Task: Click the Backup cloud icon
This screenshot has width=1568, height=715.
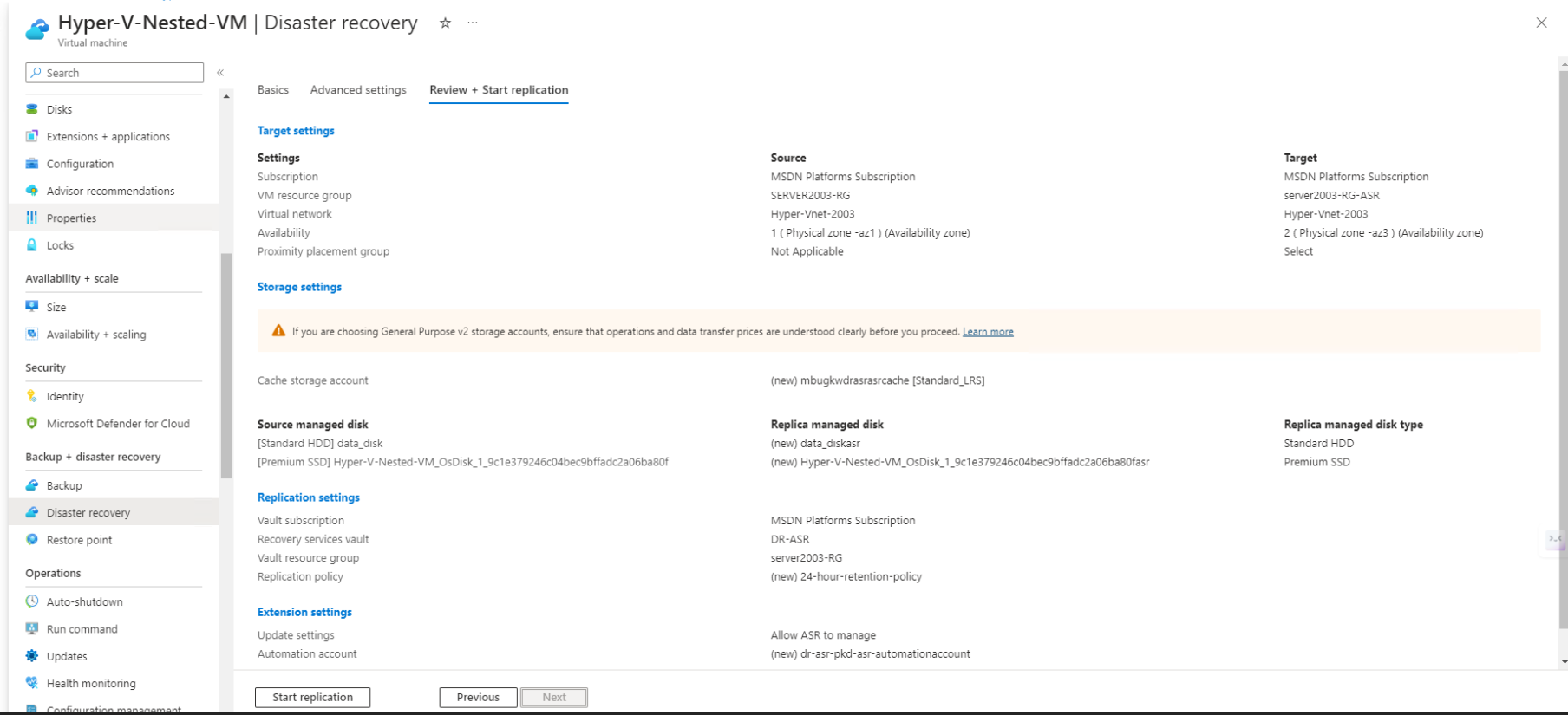Action: click(x=32, y=485)
